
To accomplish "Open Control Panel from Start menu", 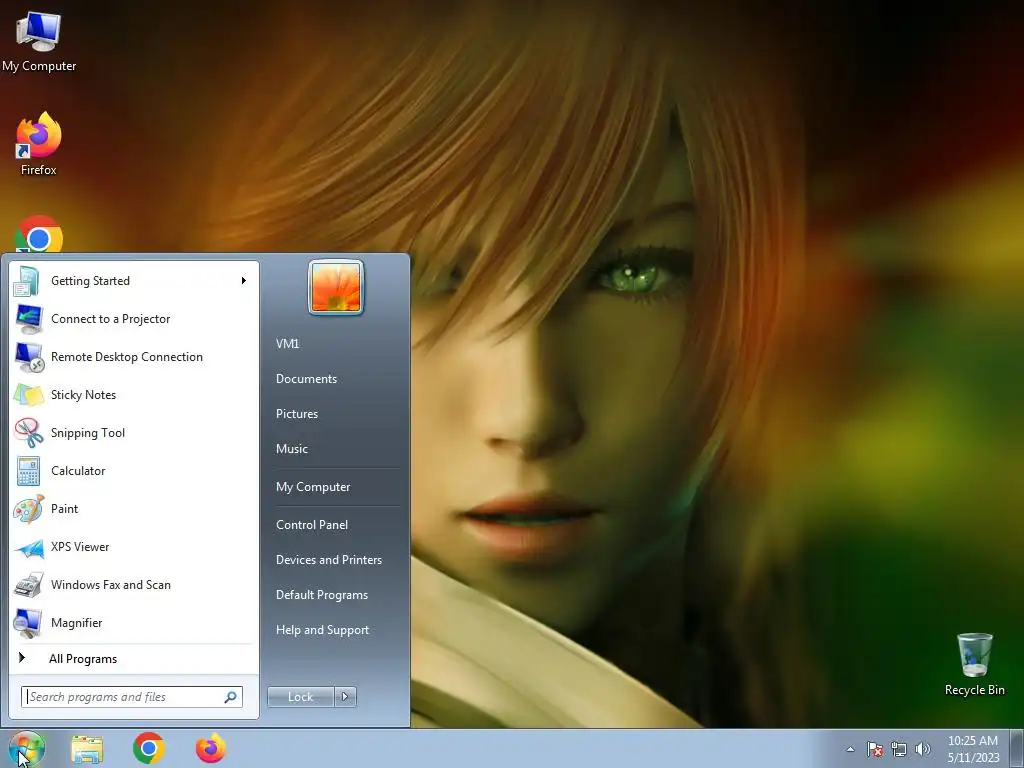I will pyautogui.click(x=312, y=525).
